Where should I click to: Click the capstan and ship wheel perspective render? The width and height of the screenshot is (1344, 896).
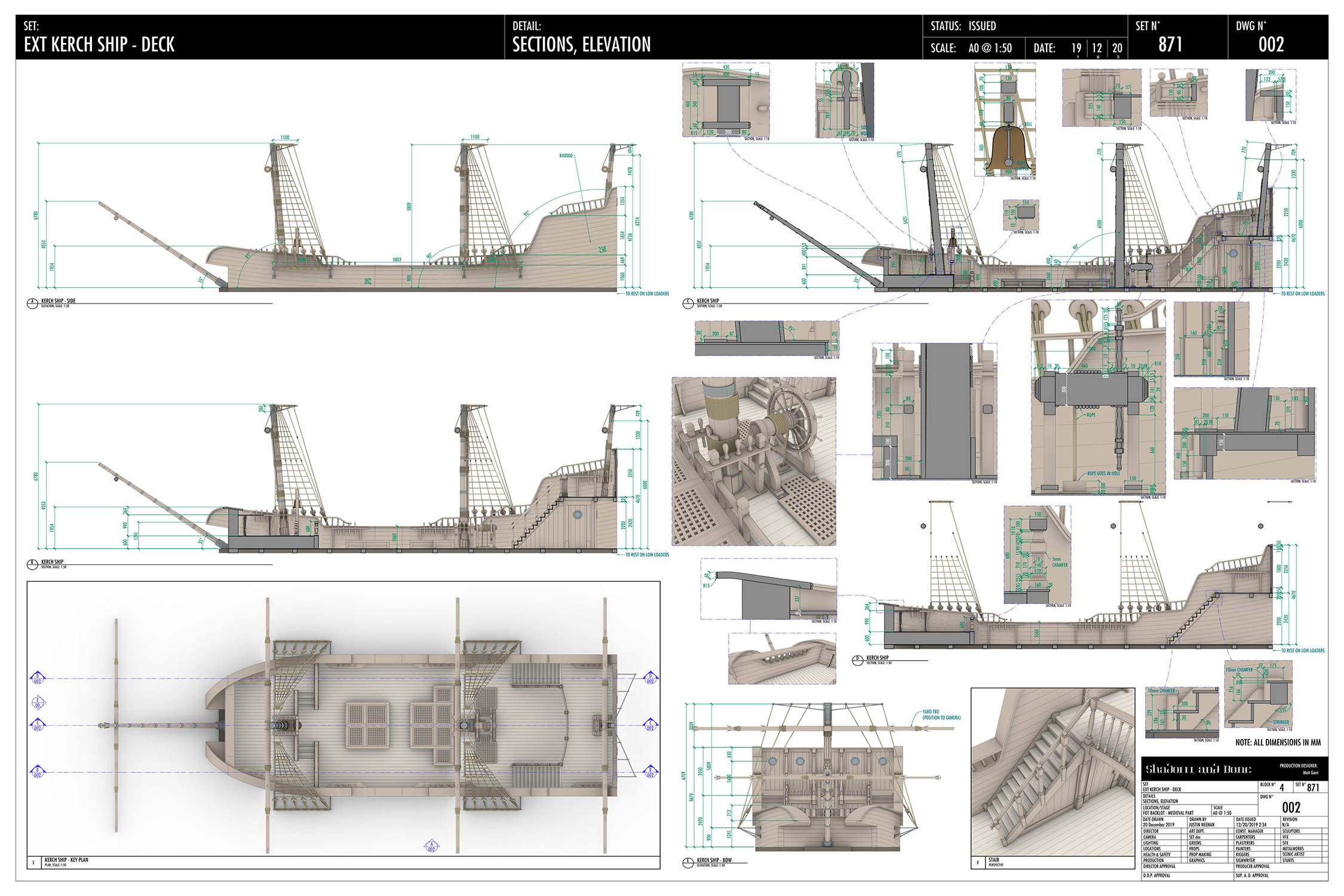754,461
